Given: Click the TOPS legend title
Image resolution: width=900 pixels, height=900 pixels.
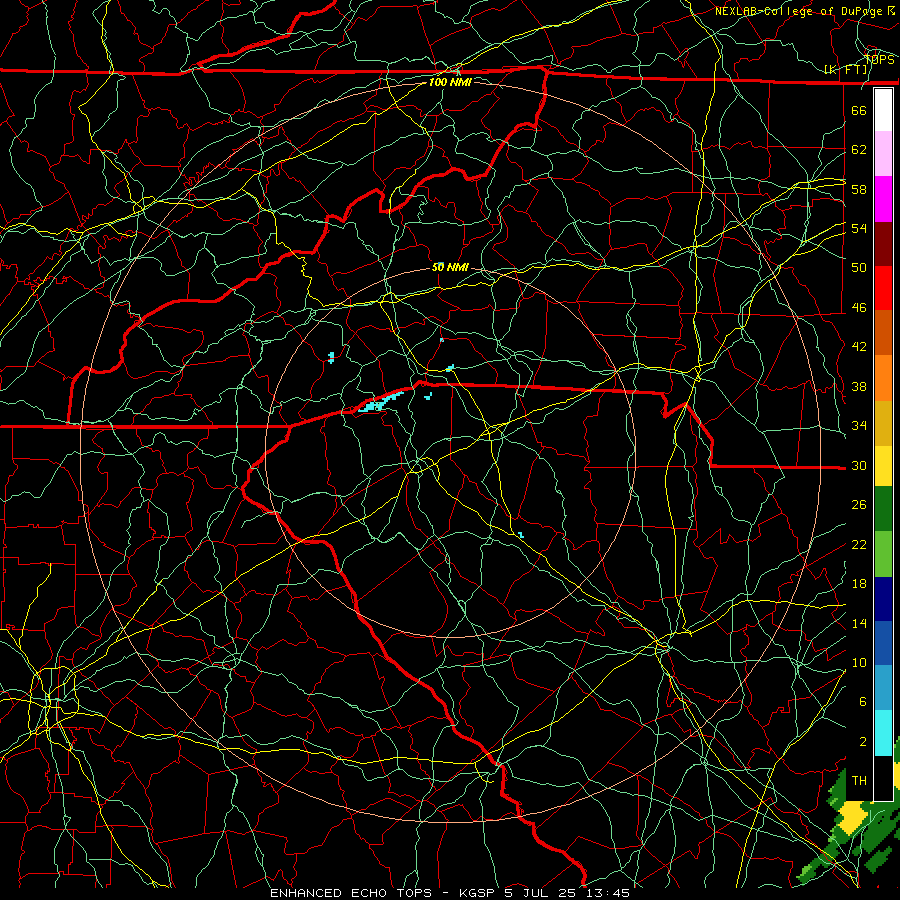Looking at the screenshot, I should 879,59.
